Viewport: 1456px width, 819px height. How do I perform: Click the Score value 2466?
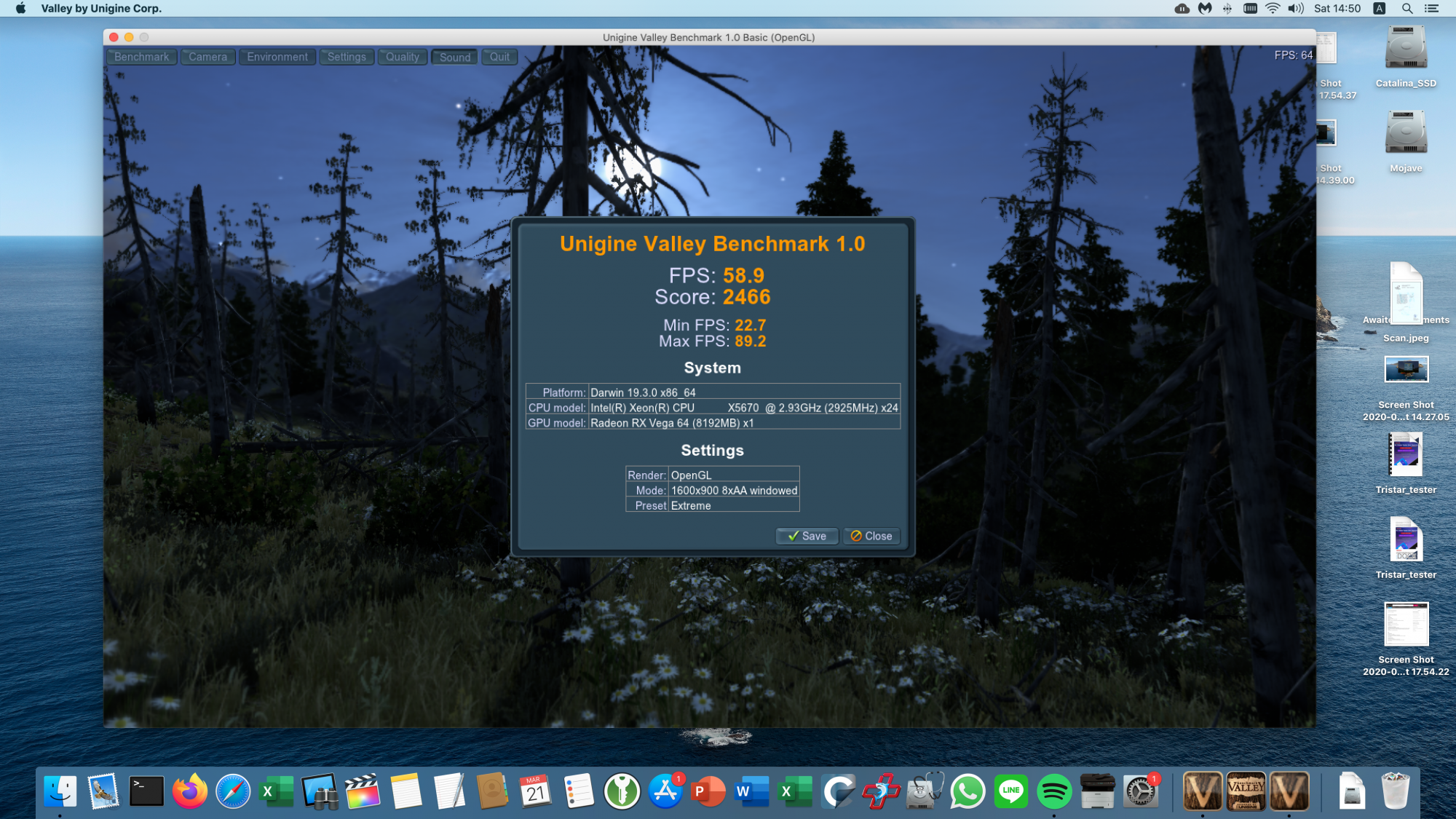(746, 297)
